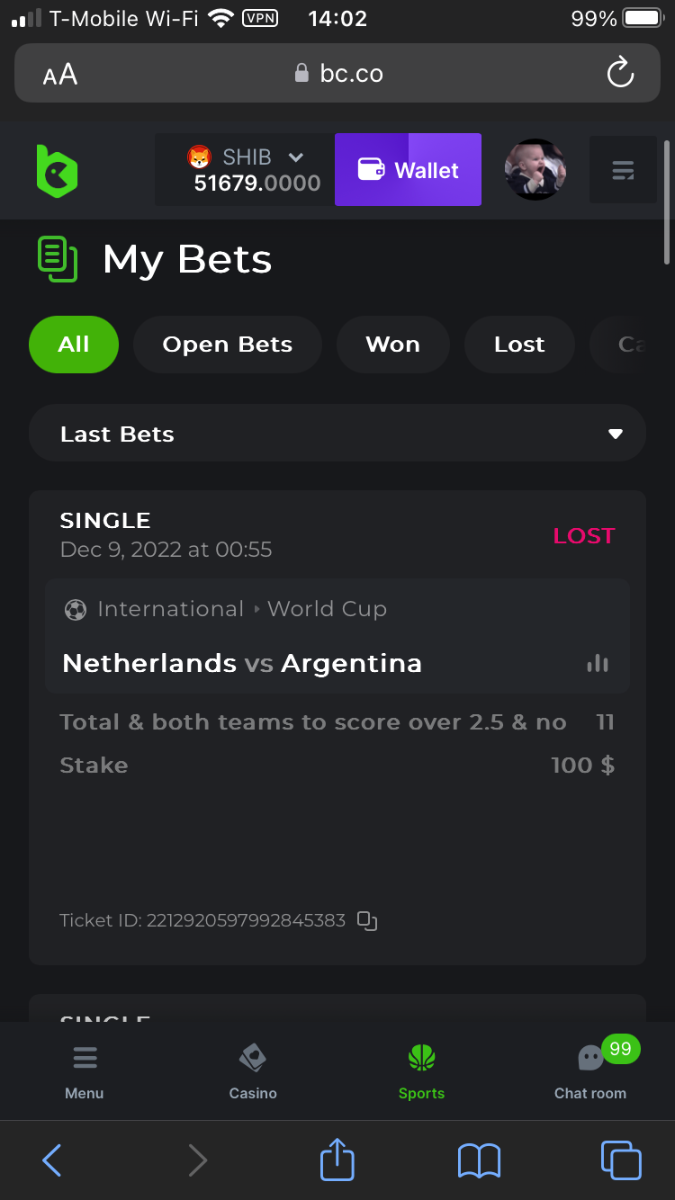The image size is (675, 1200).
Task: Reload the page in the address bar
Action: [620, 73]
